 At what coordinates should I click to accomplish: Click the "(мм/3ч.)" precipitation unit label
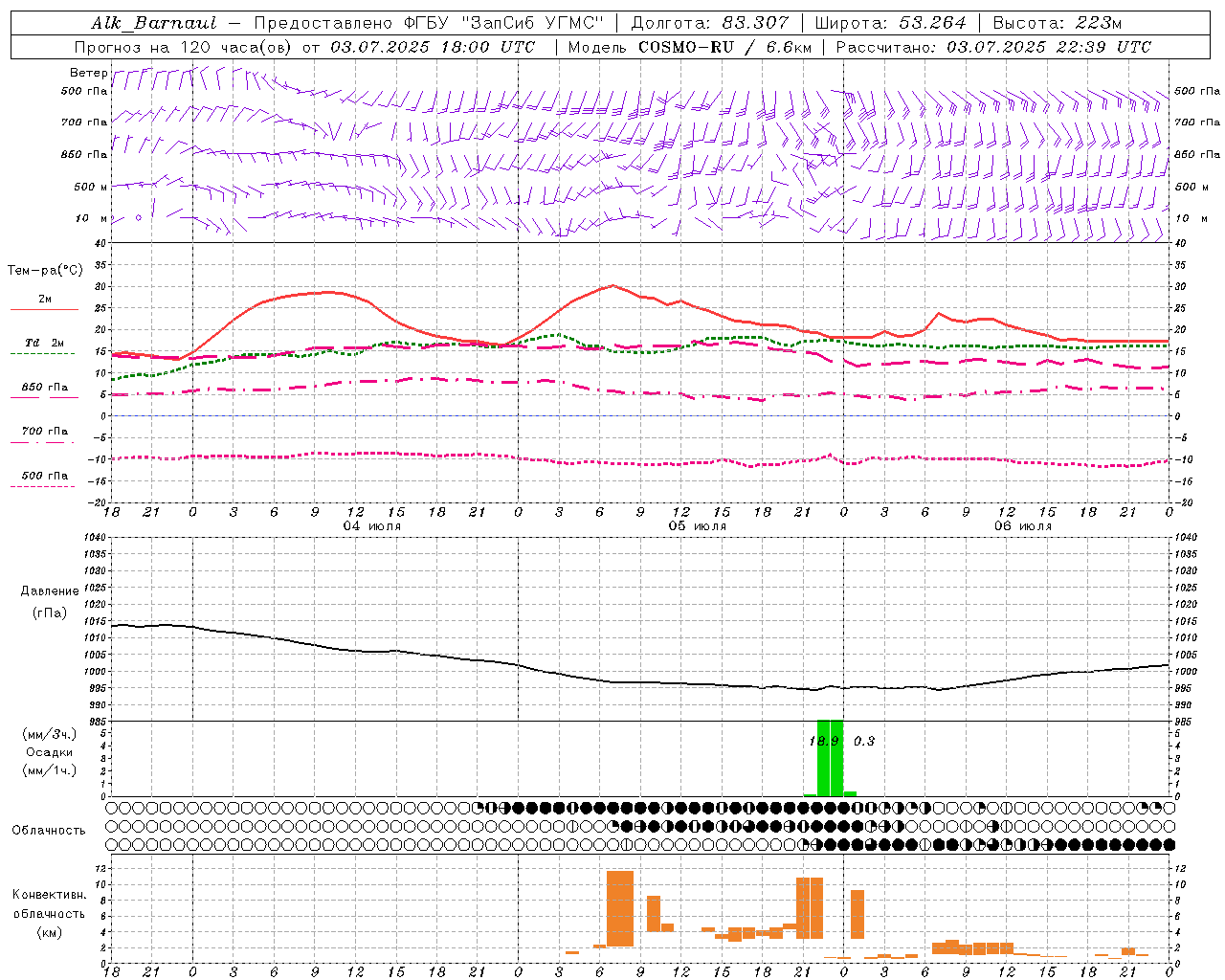pos(50,734)
